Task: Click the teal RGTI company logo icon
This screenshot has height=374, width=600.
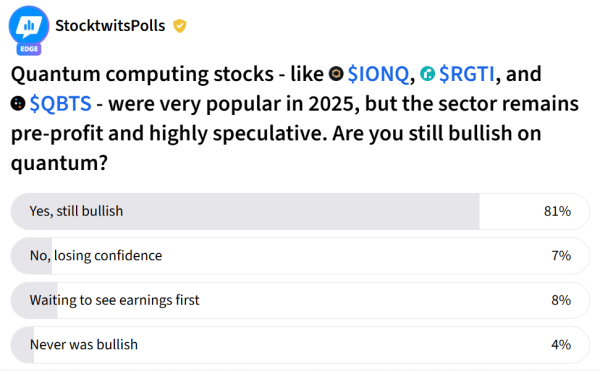Action: [x=427, y=73]
